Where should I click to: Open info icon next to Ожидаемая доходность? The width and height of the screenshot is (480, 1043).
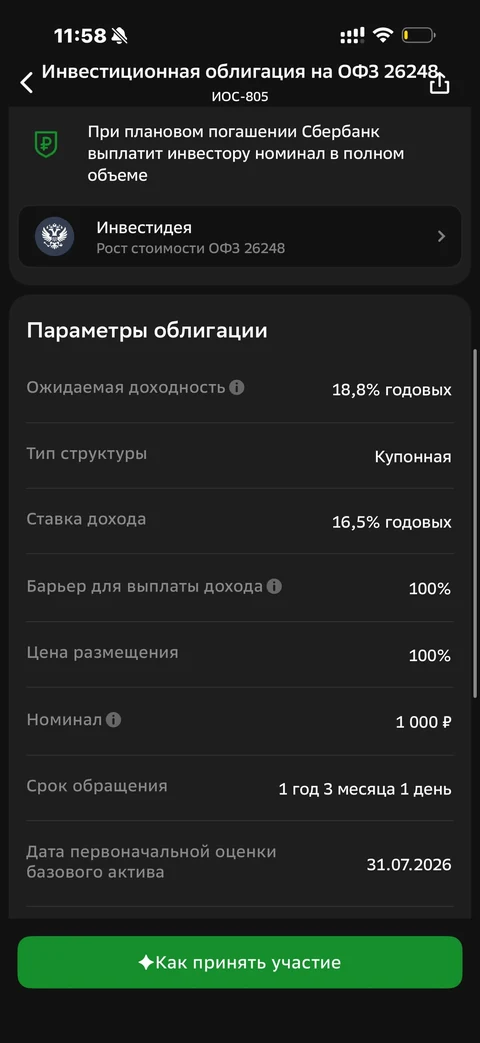click(x=237, y=387)
